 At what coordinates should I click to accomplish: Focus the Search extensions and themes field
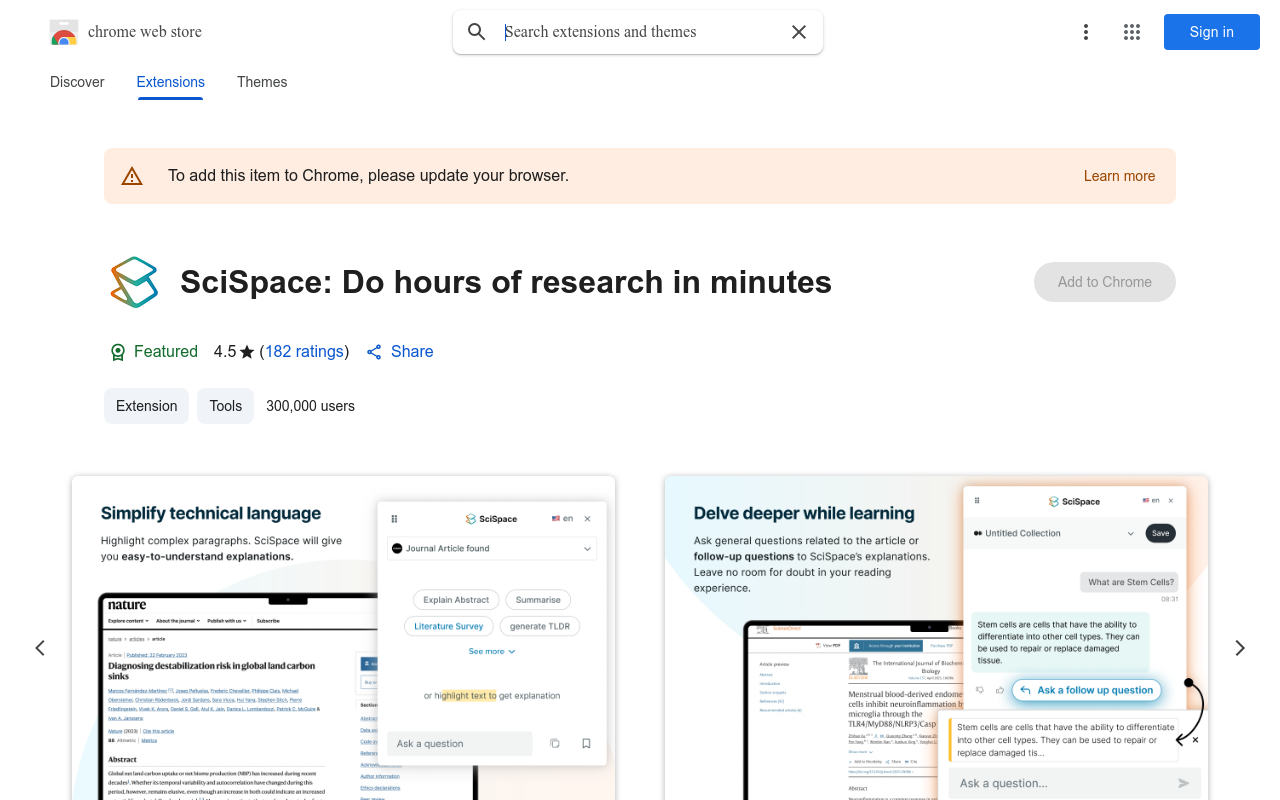[x=640, y=32]
